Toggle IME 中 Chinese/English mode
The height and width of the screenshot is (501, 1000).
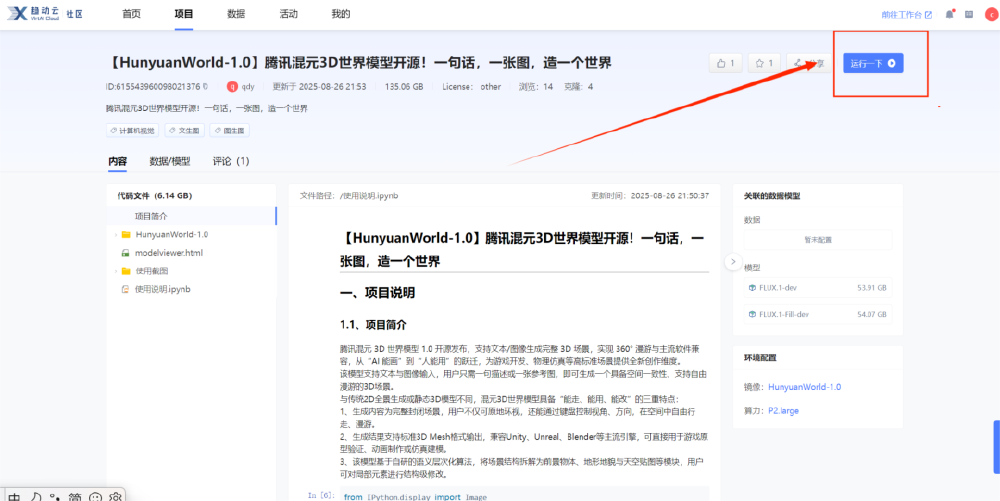[14, 497]
